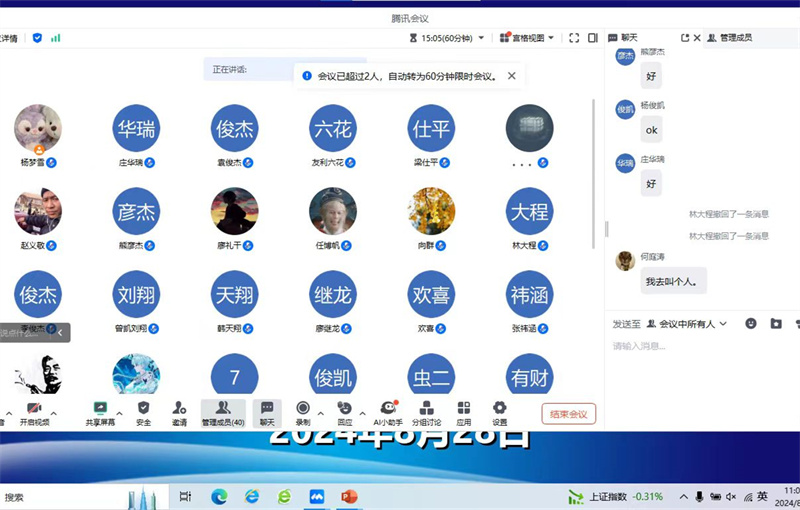Expand the 15:05 meeting timer dropdown
The height and width of the screenshot is (510, 800).
(448, 38)
